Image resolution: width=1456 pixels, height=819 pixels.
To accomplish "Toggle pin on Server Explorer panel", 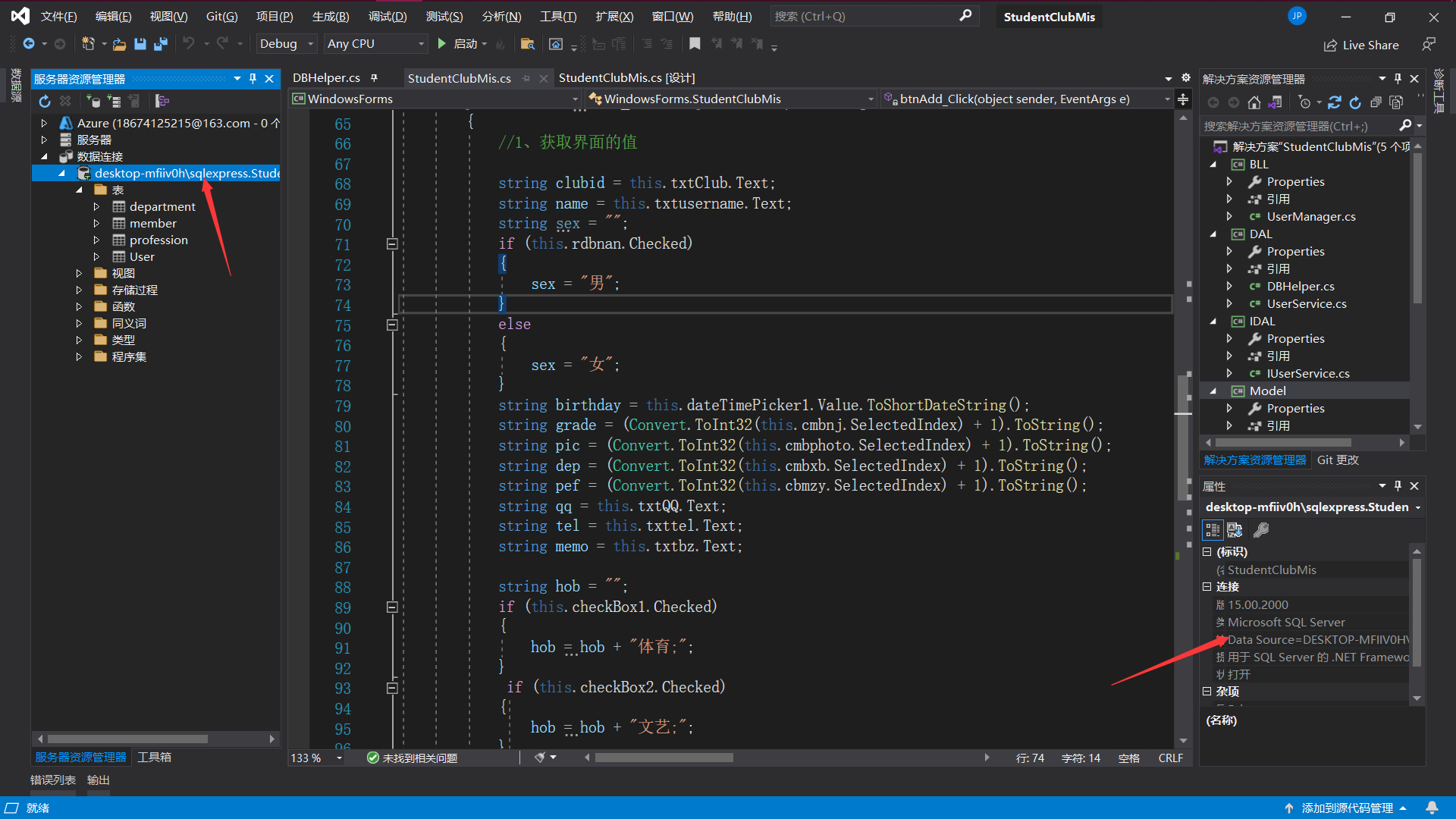I will [253, 79].
